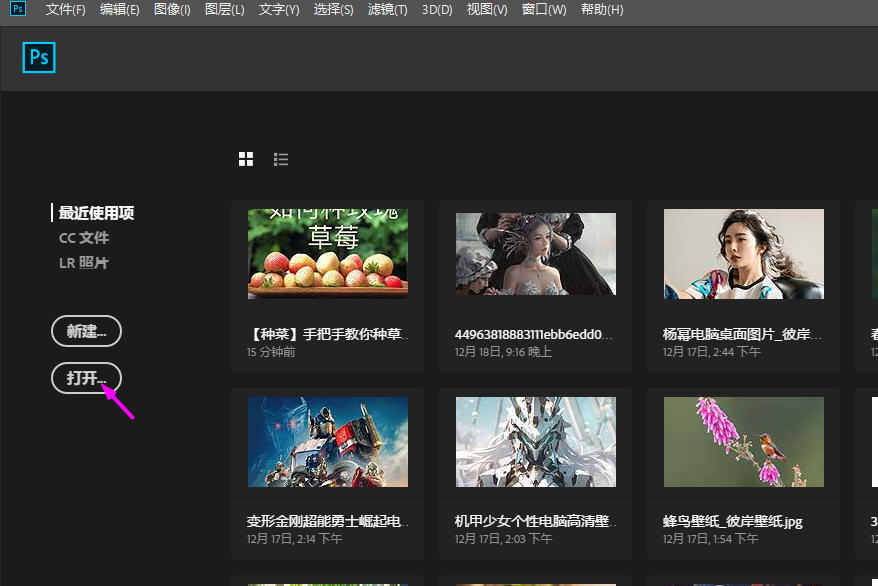Select the 最近使用项 tab

[96, 213]
